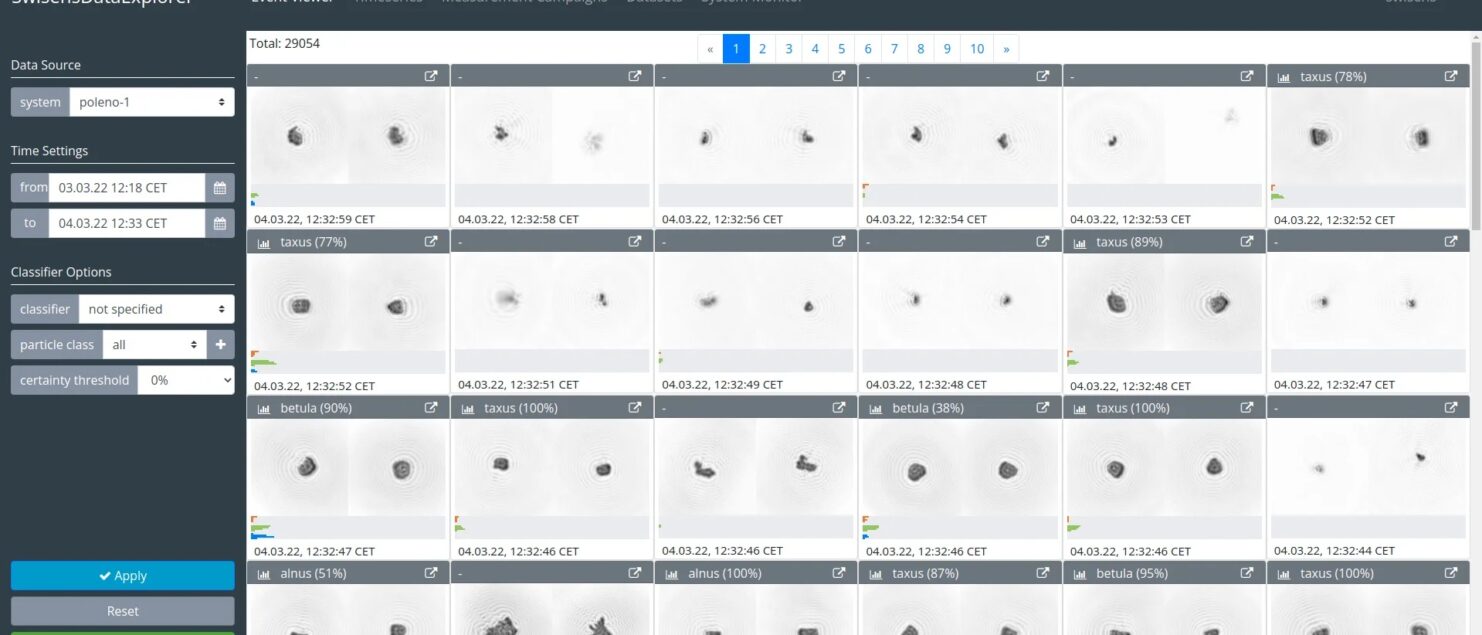Open external link on taxus (87%) card
The height and width of the screenshot is (635, 1482).
(x=1043, y=573)
